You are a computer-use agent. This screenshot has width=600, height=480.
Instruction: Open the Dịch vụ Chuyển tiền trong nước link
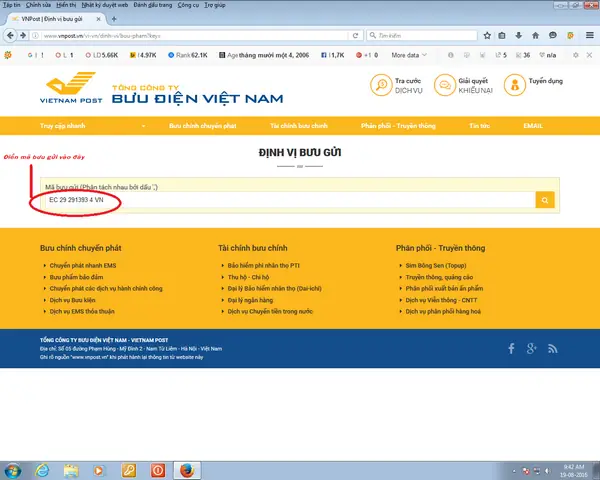pos(270,312)
